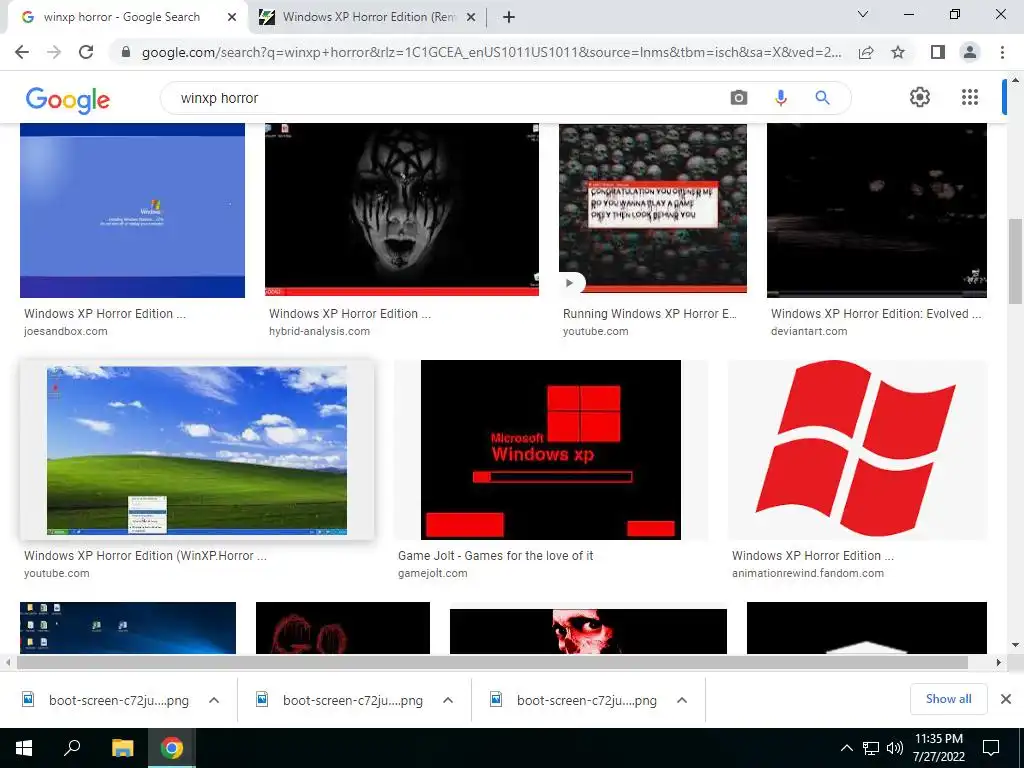Open Google quick settings gear
This screenshot has height=768, width=1024.
(920, 97)
